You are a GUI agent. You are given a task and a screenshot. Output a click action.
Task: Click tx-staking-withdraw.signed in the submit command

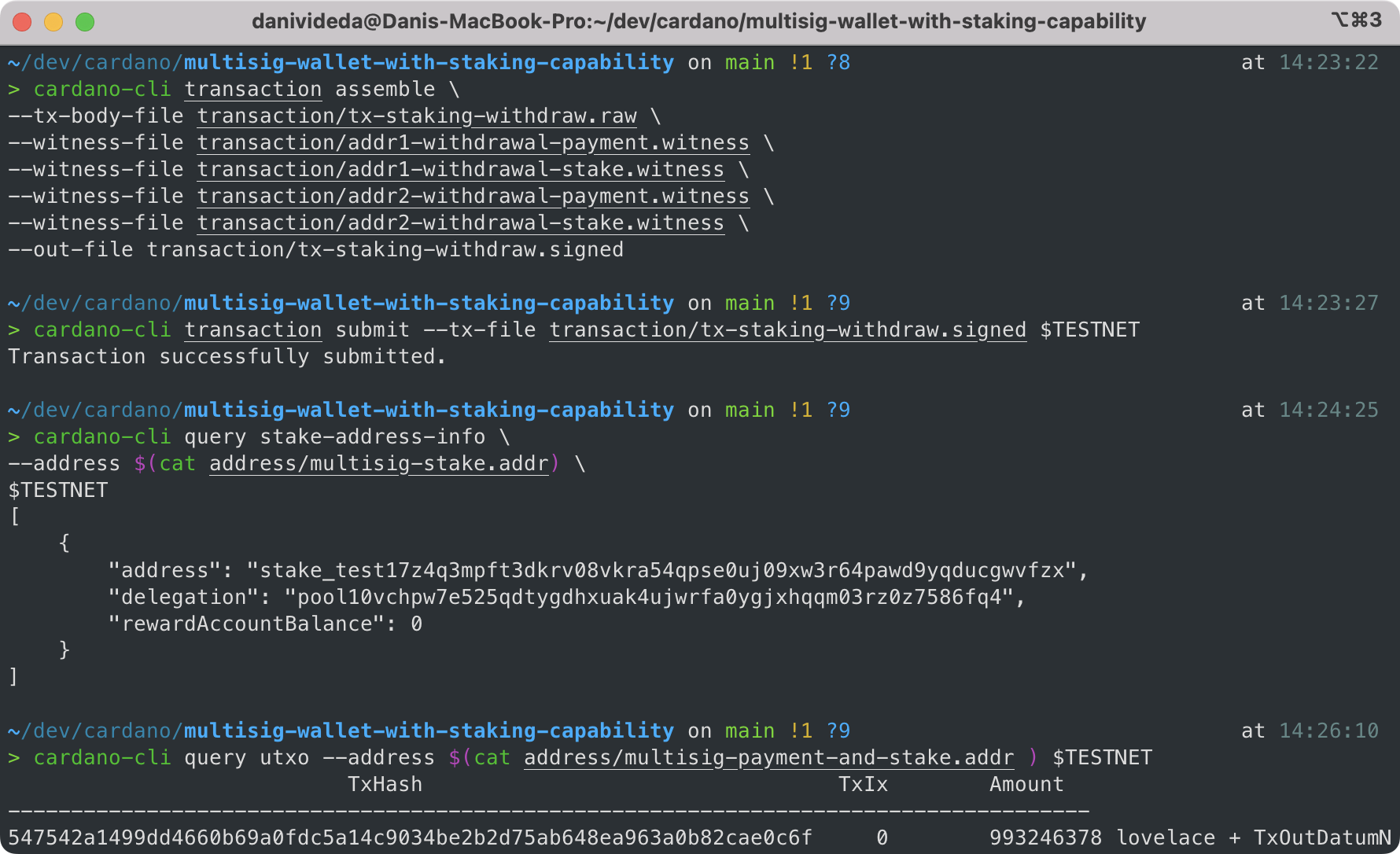788,330
